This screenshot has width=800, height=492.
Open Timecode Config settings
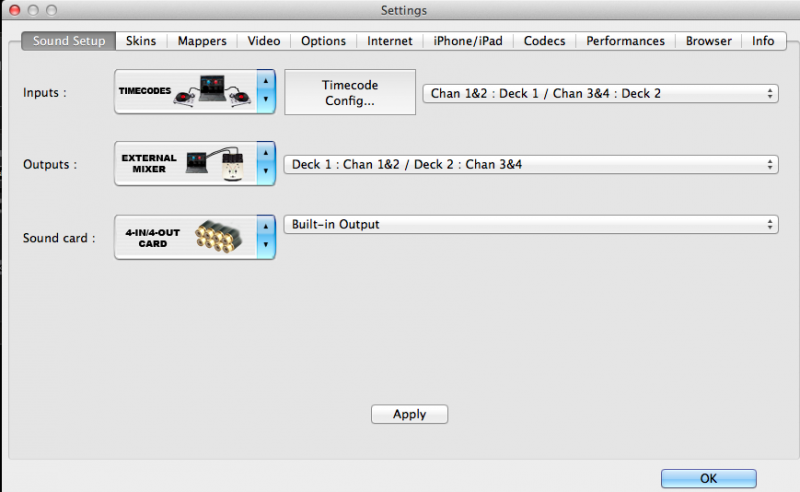349,93
